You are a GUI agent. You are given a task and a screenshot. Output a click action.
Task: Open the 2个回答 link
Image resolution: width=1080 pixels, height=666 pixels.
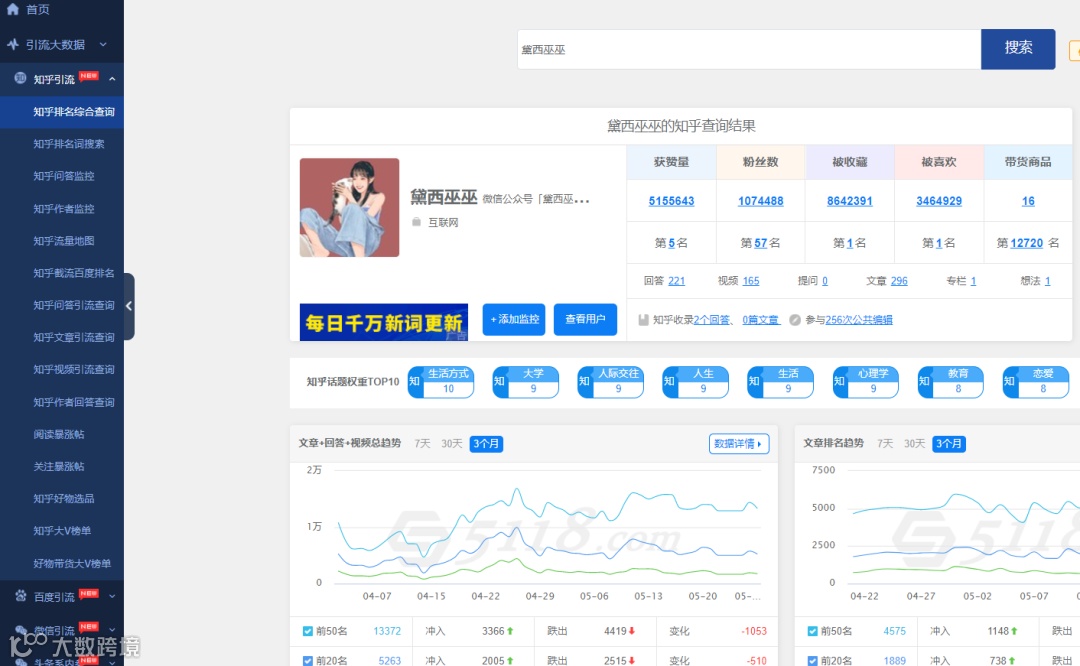712,320
